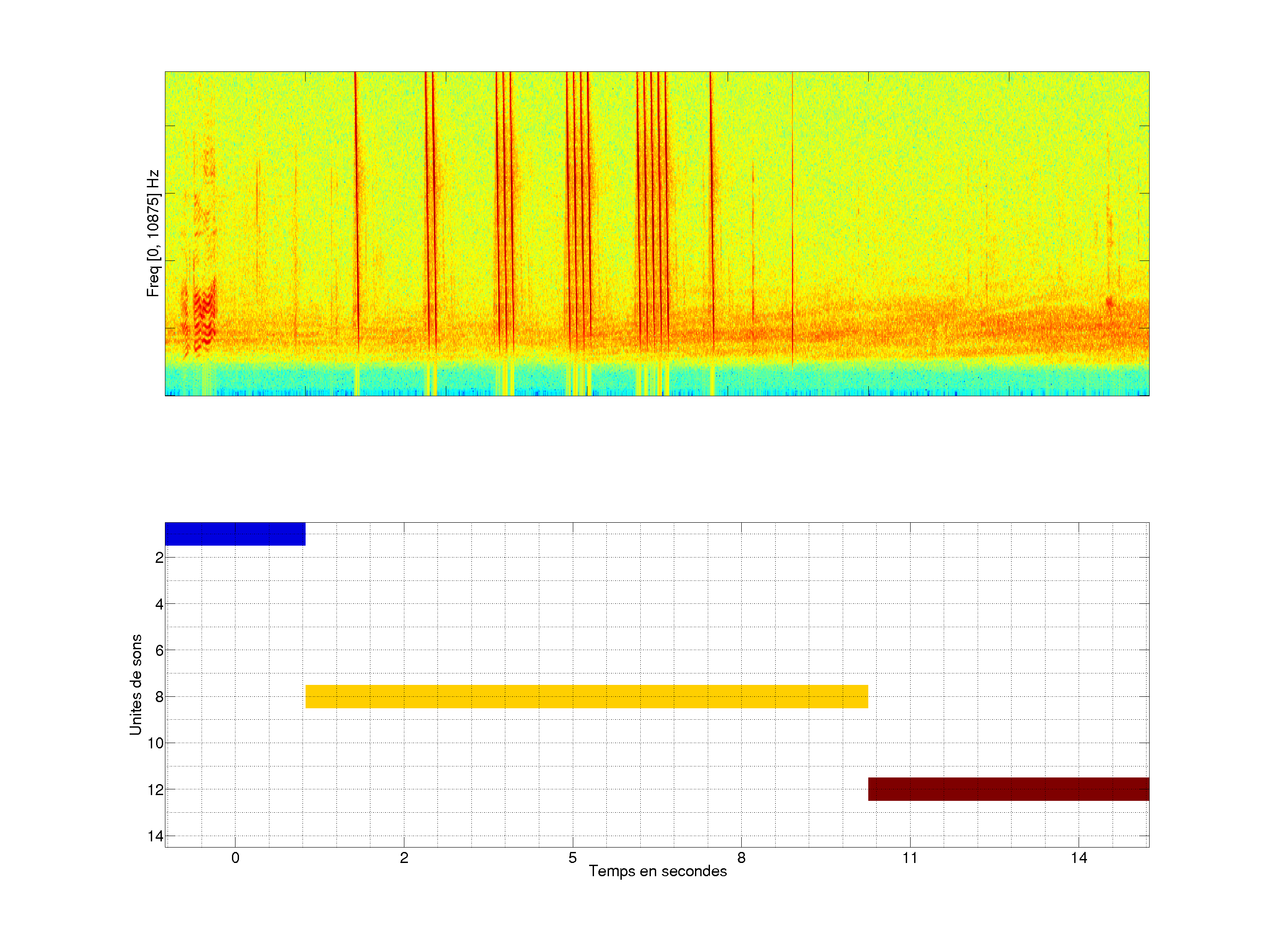Click the yellow bar at unit 8
The image size is (1270, 952).
(x=586, y=696)
